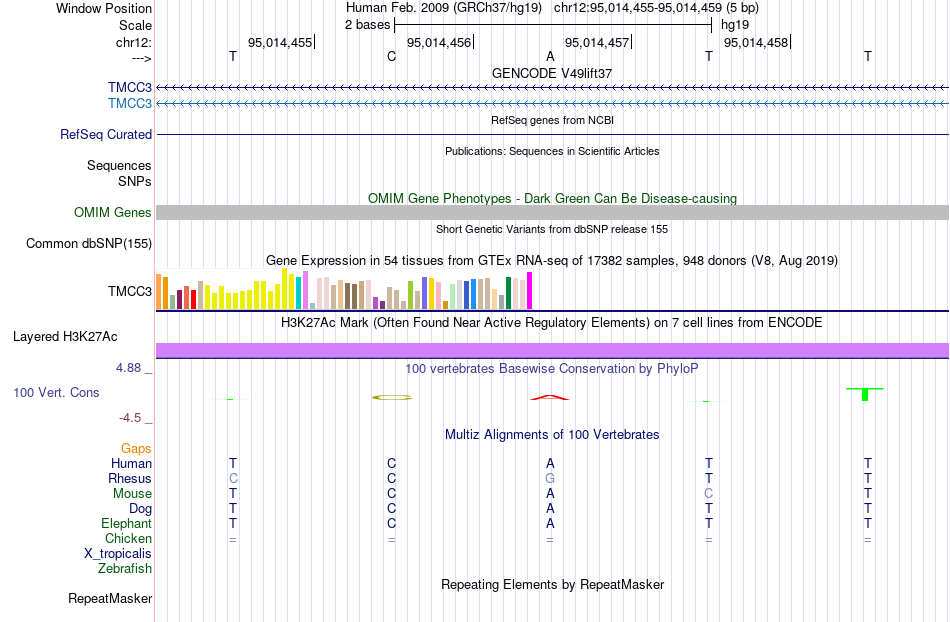Image resolution: width=950 pixels, height=622 pixels.
Task: Click the GENCODE V49lift37 track title
Action: pos(552,73)
